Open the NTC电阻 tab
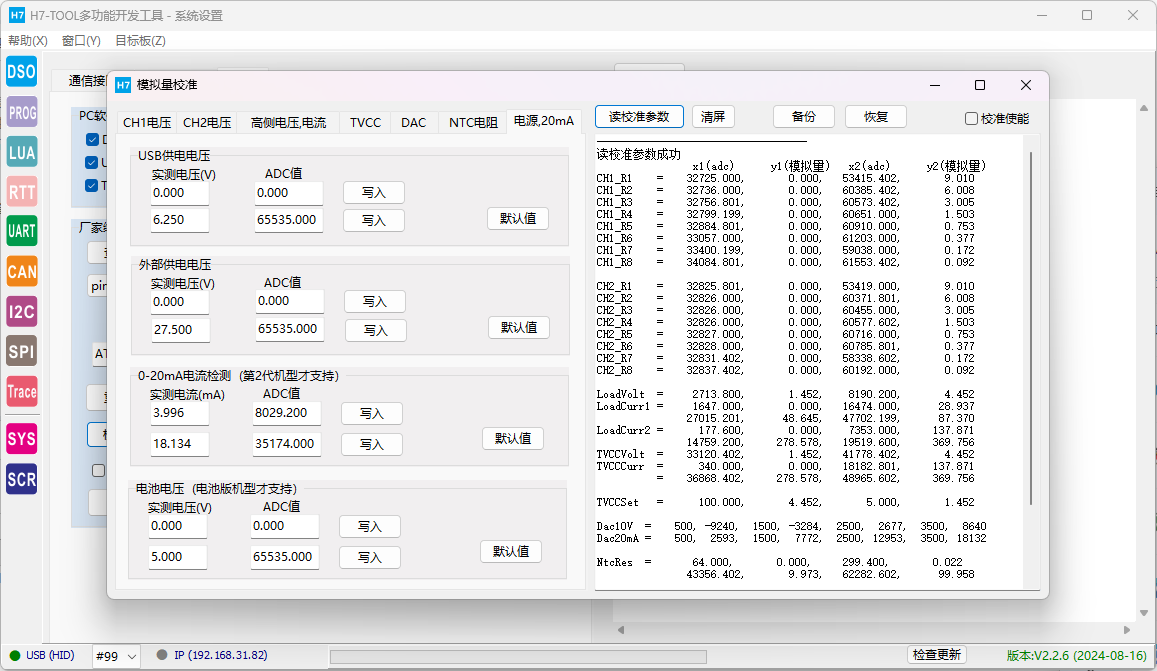 (473, 123)
